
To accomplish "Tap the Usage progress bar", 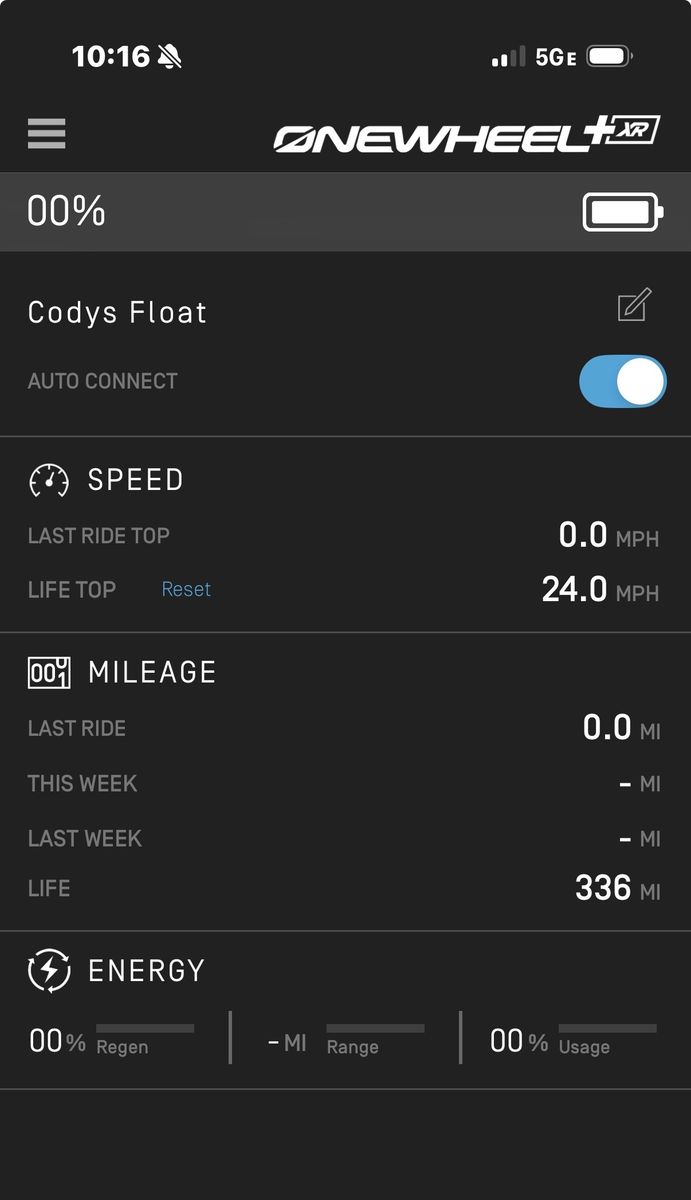I will [607, 1028].
